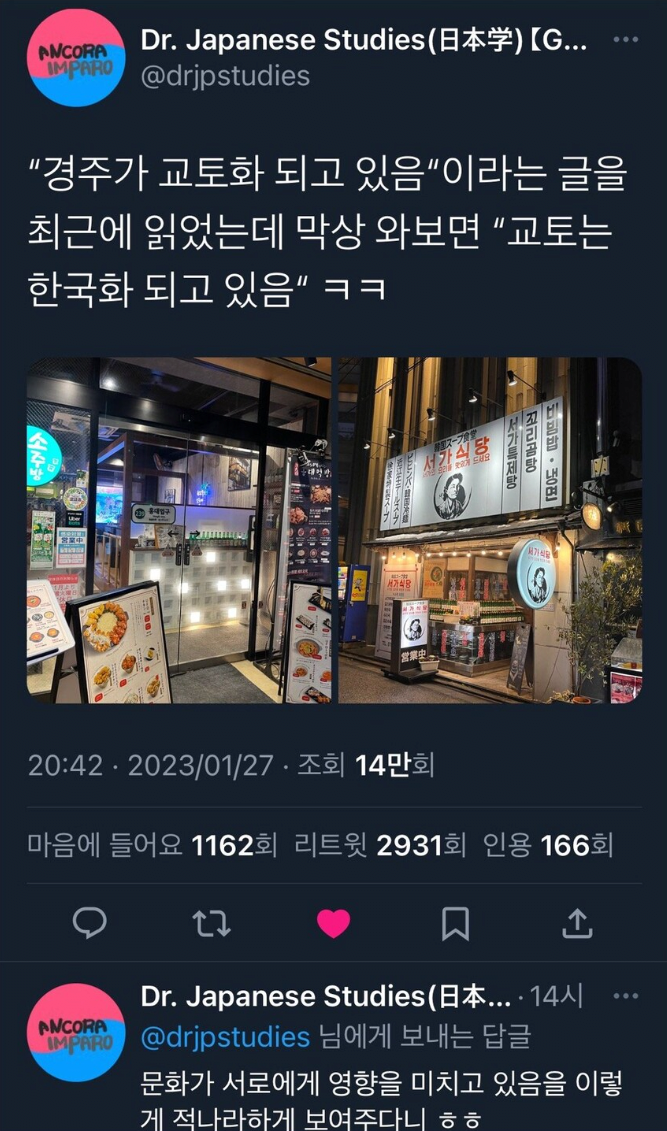The image size is (667, 1131).
Task: Toggle the bookmark icon
Action: tap(455, 923)
